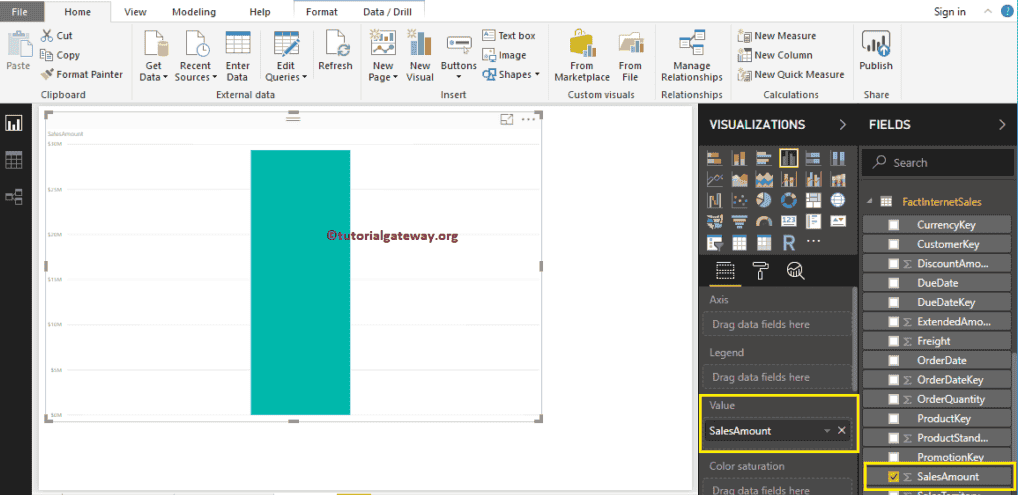Open Relationships (Model) view in sidebar
Screen dimensions: 1018x495
14,197
